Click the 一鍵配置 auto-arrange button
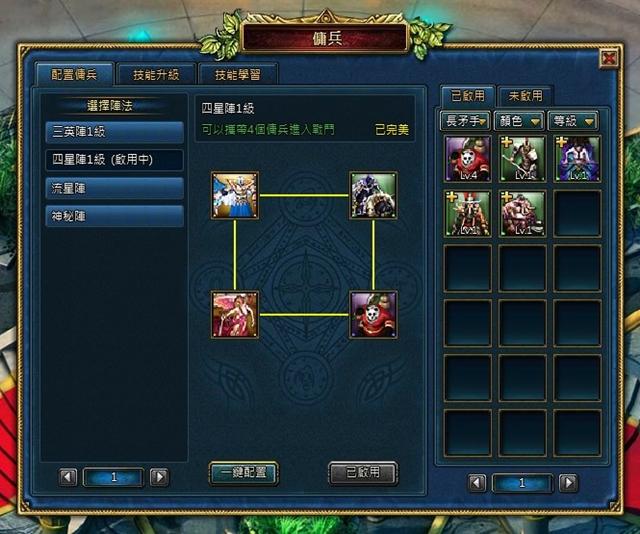The width and height of the screenshot is (640, 534). (x=244, y=473)
